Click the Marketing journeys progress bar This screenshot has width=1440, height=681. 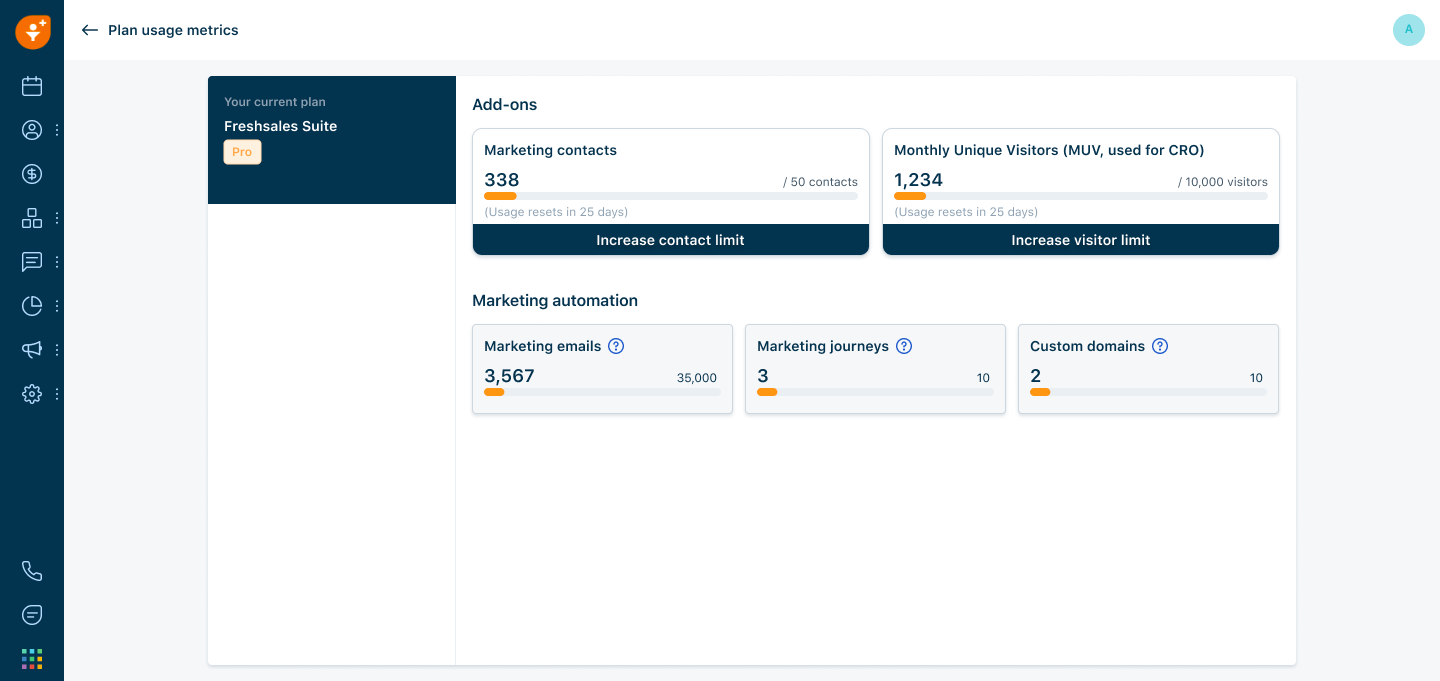(875, 392)
